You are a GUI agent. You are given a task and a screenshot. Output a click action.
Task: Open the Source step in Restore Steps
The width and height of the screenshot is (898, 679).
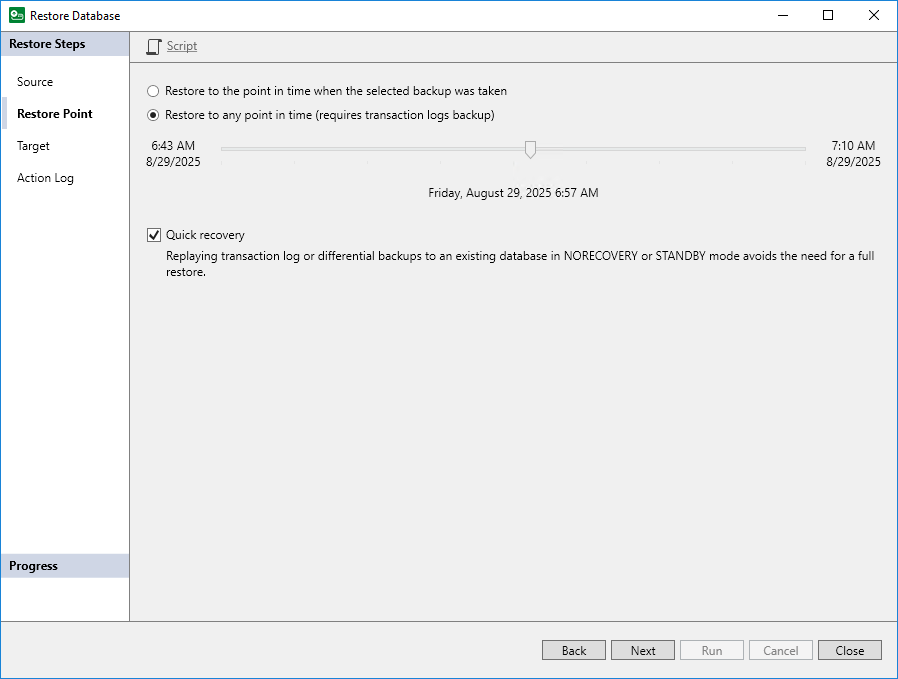click(33, 81)
